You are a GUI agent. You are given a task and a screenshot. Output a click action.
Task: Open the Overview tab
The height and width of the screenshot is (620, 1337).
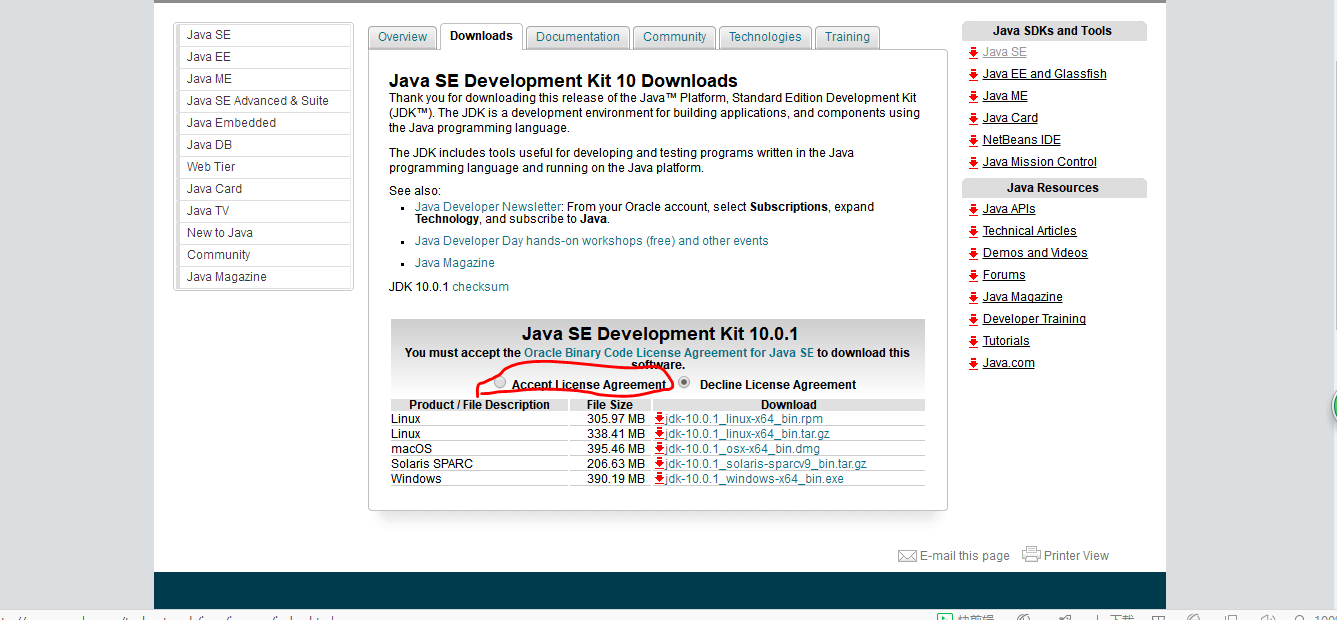pos(403,37)
